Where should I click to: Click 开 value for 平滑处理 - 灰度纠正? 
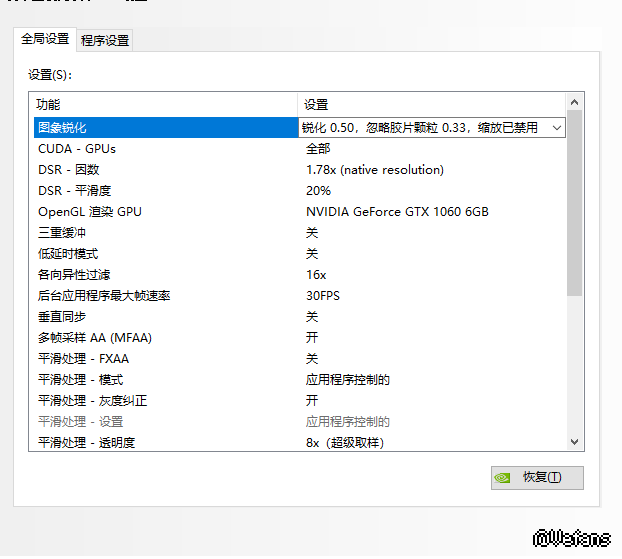(312, 401)
